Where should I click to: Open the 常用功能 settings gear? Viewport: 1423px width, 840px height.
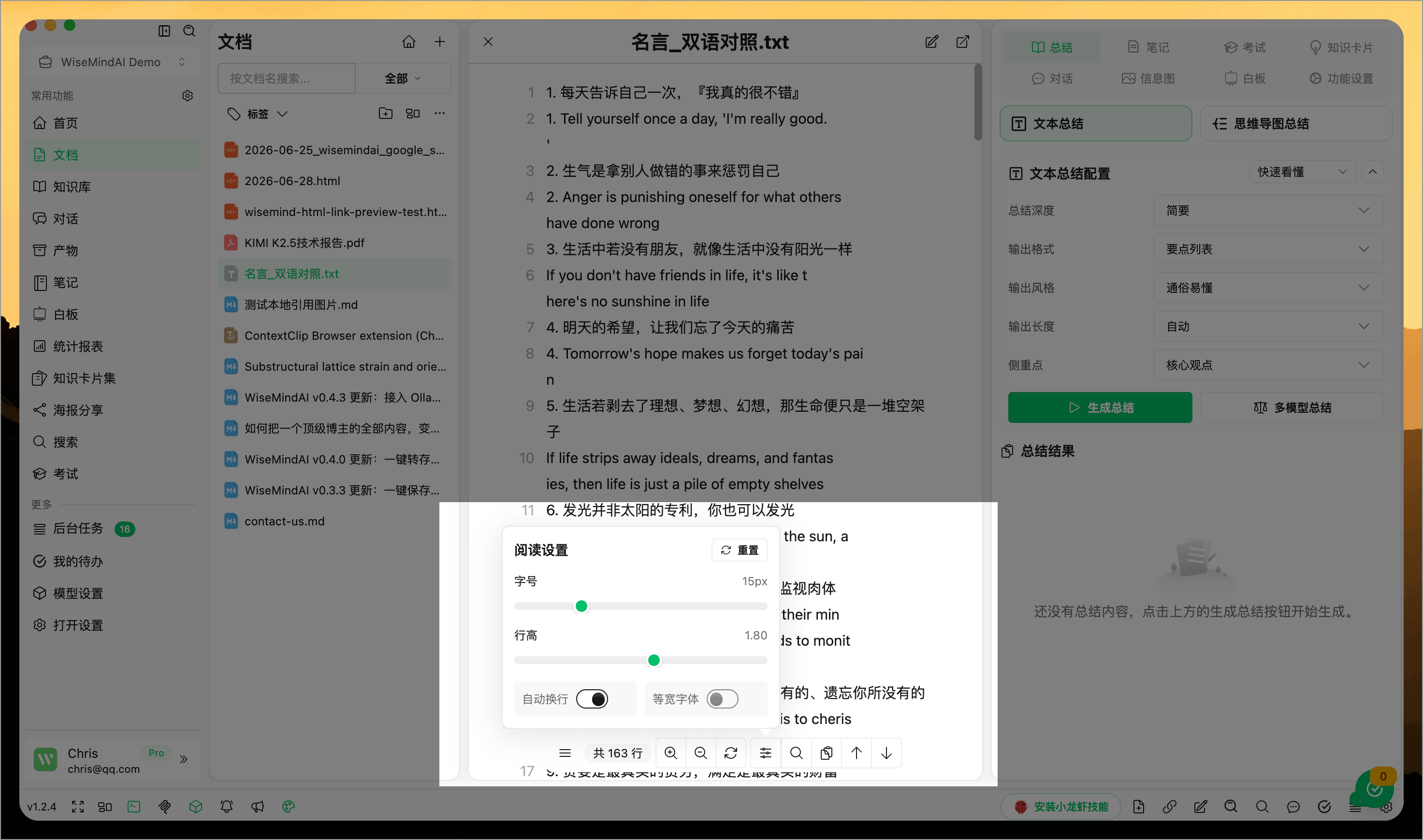coord(188,96)
